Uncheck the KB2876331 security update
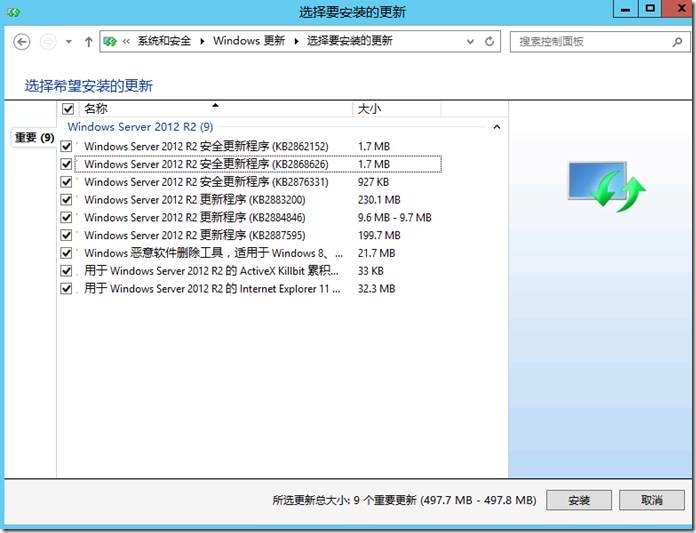 (66, 182)
